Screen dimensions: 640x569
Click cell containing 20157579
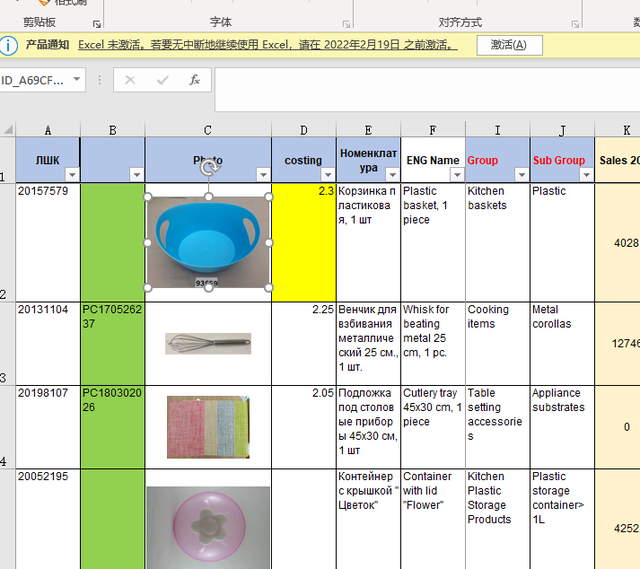pos(48,242)
